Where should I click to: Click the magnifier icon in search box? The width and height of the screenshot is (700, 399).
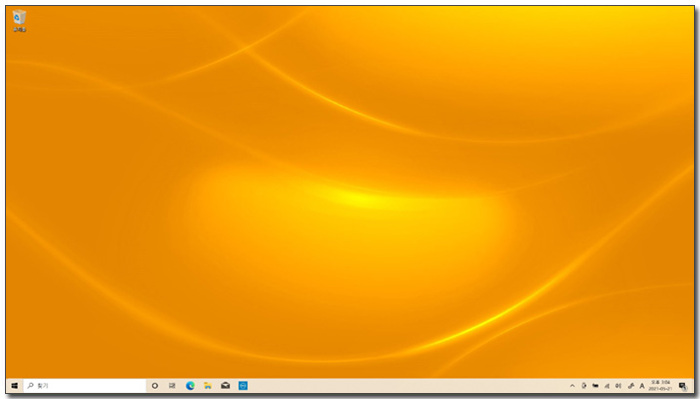(x=30, y=386)
